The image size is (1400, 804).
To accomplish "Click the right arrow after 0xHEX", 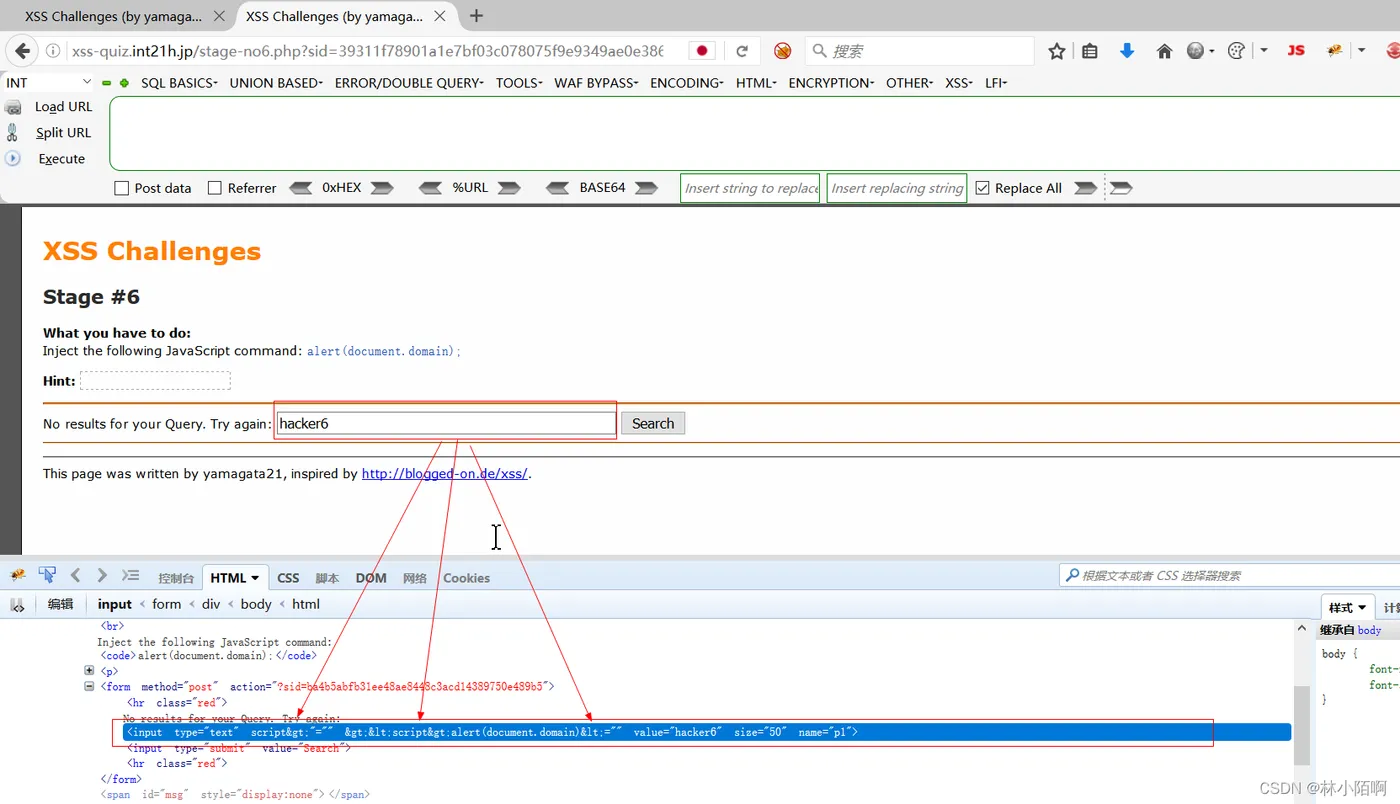I will (x=381, y=188).
